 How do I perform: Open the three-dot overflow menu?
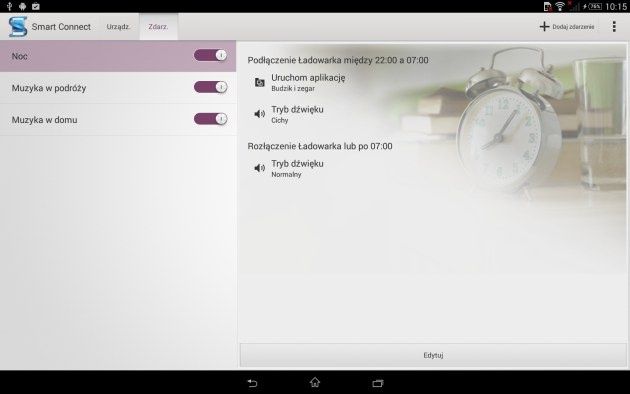coord(614,27)
